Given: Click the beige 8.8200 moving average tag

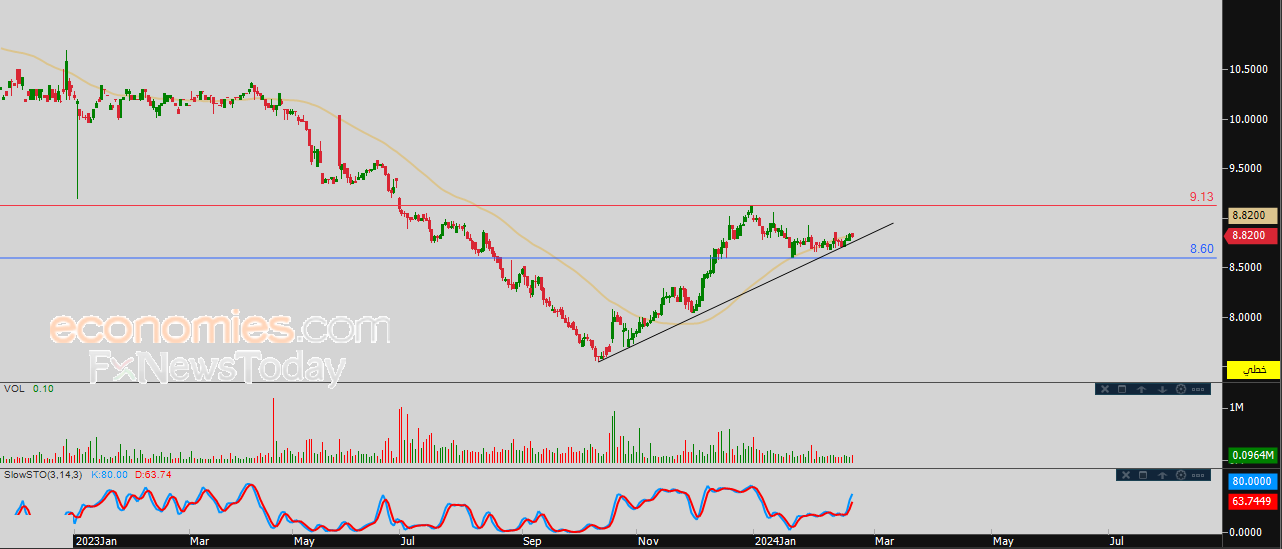Looking at the screenshot, I should [x=1254, y=215].
